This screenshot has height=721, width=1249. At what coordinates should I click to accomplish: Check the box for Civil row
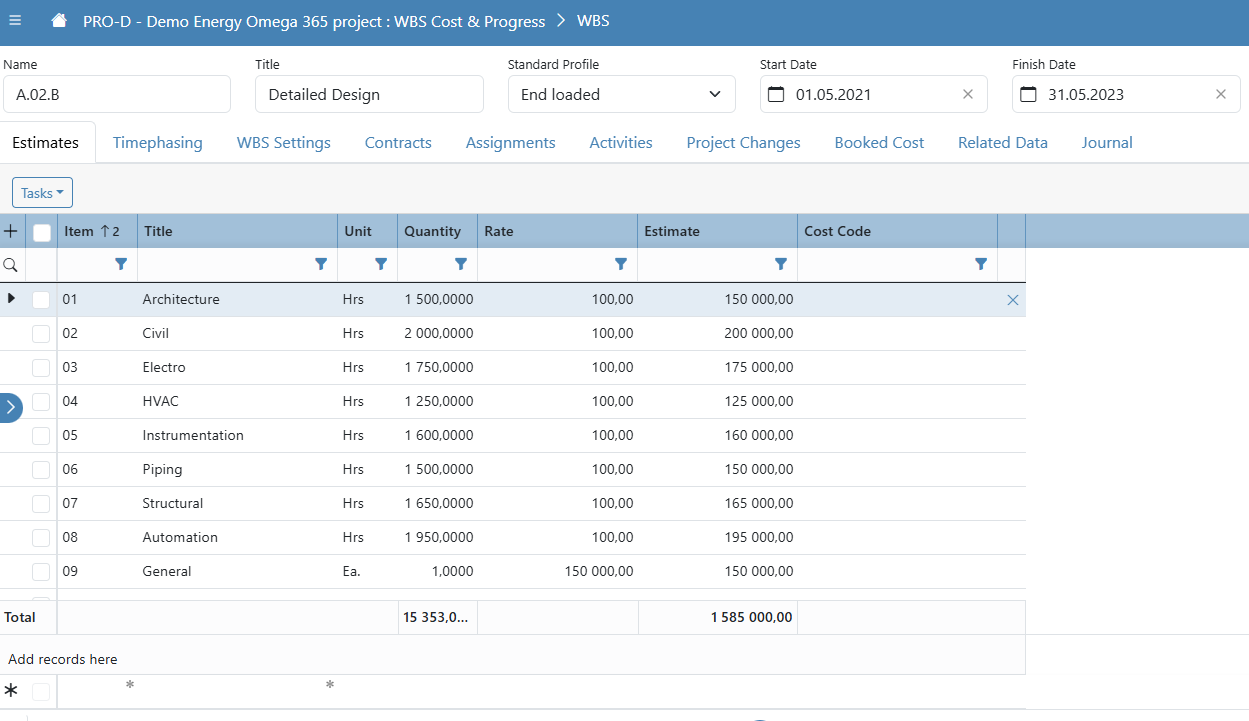41,333
